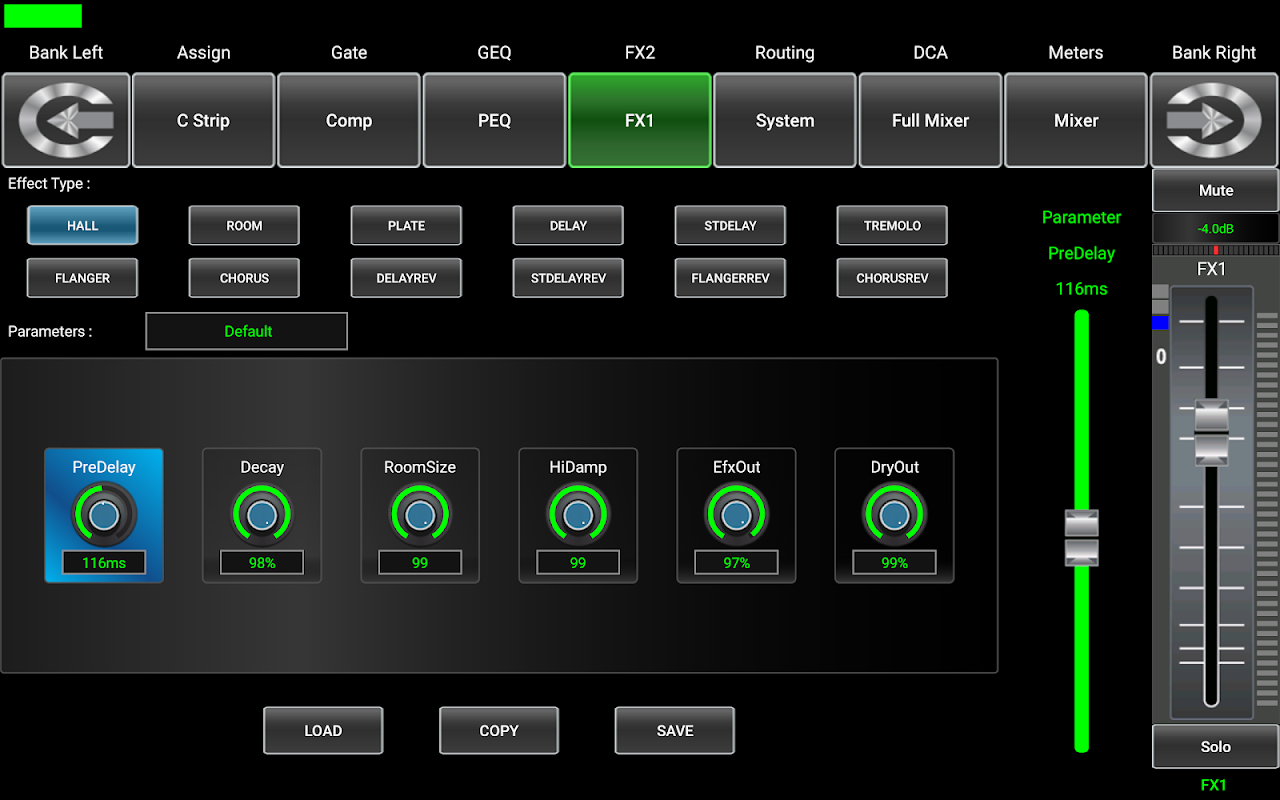This screenshot has height=800, width=1280.
Task: Click the DCA label above Full Mixer
Action: click(x=930, y=53)
